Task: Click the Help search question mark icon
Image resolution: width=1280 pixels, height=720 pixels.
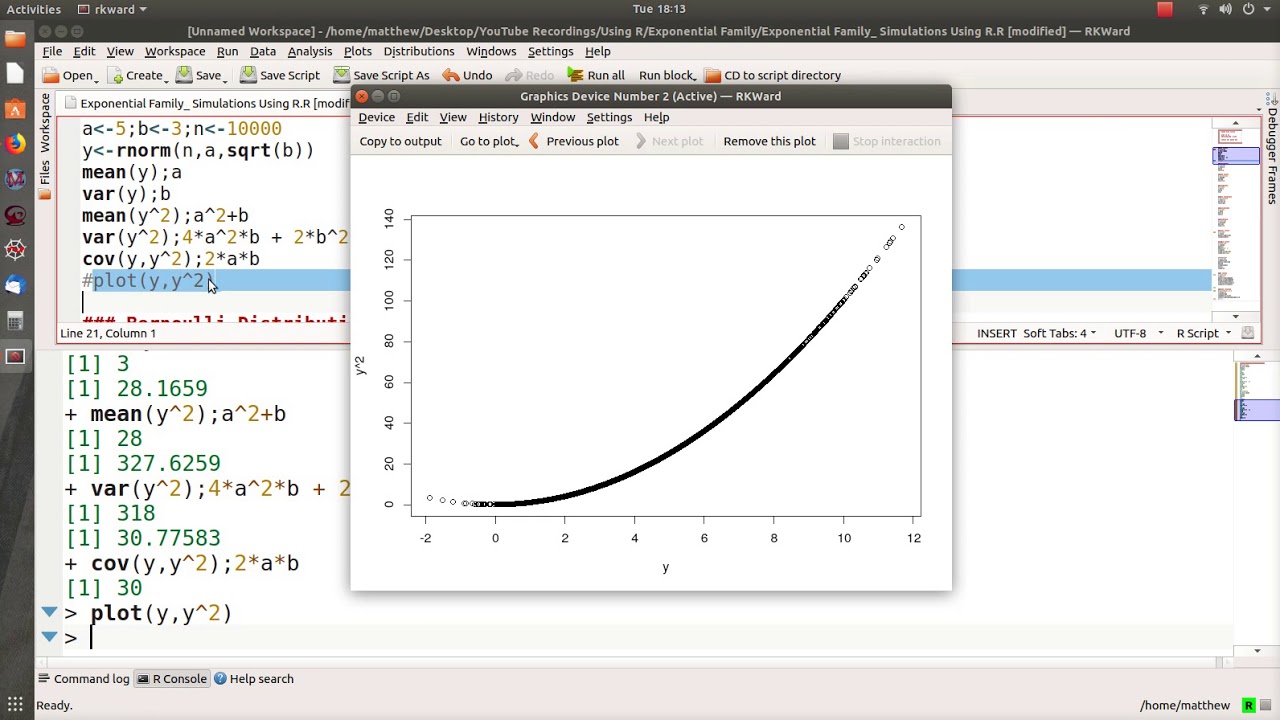Action: pyautogui.click(x=220, y=678)
